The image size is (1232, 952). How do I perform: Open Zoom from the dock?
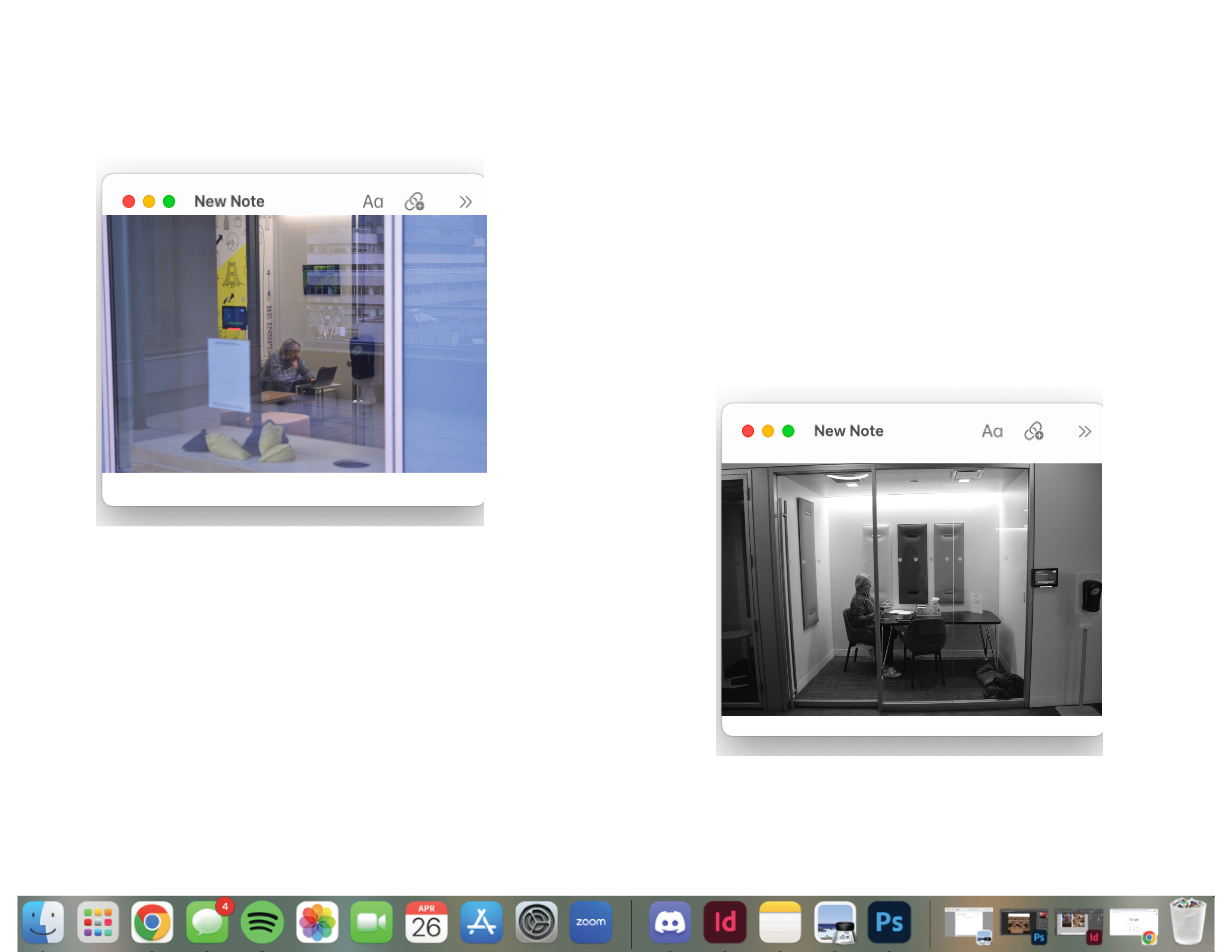pyautogui.click(x=590, y=922)
